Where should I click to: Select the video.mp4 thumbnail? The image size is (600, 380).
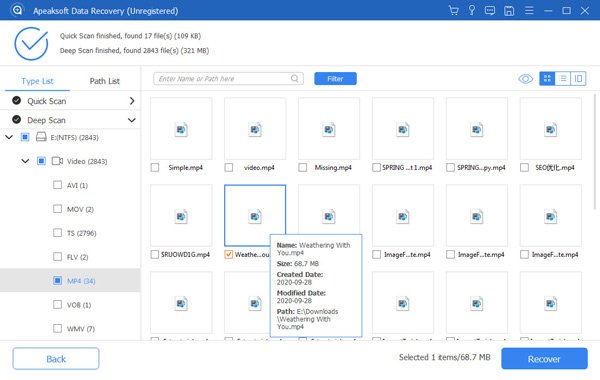point(255,128)
